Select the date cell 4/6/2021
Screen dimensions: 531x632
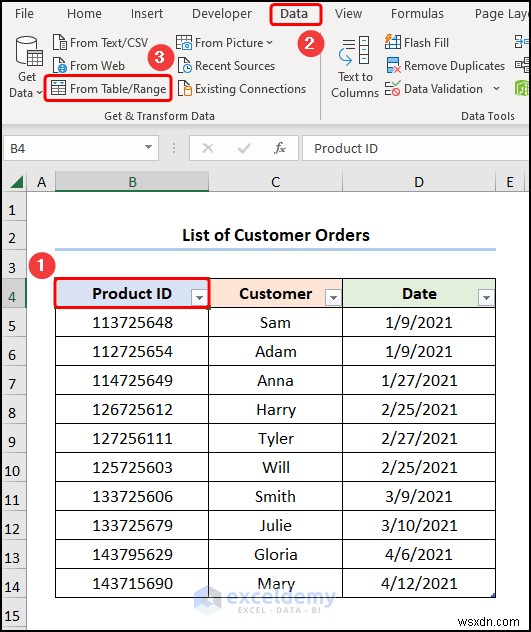(x=419, y=555)
